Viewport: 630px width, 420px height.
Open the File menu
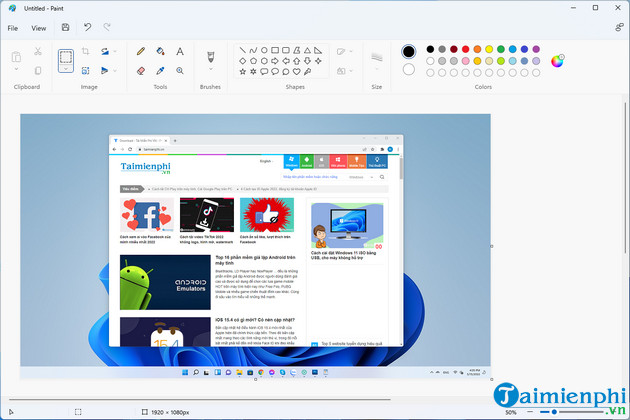click(13, 28)
